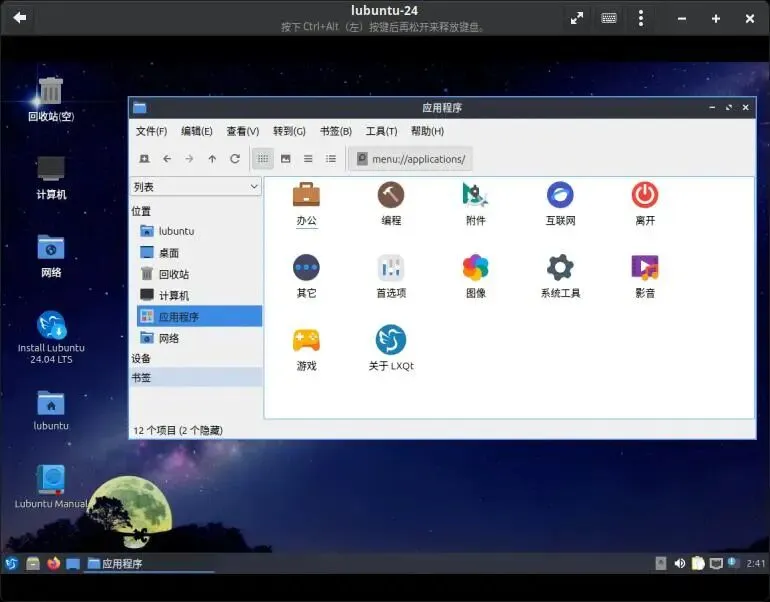The height and width of the screenshot is (602, 770).
Task: Click the removable media tray icon
Action: 661,563
